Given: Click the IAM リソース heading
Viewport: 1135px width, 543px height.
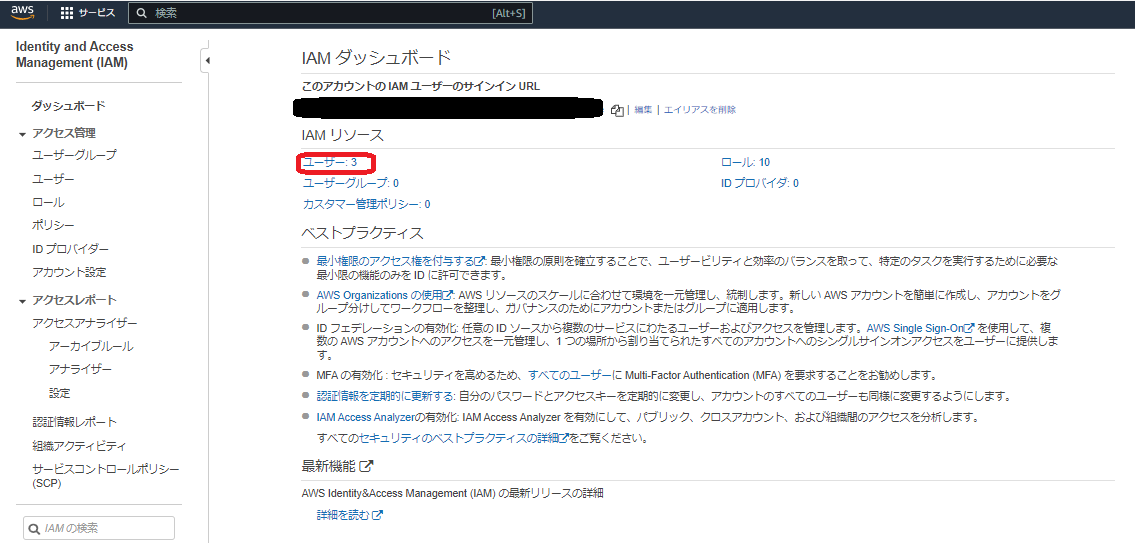Looking at the screenshot, I should pos(342,135).
